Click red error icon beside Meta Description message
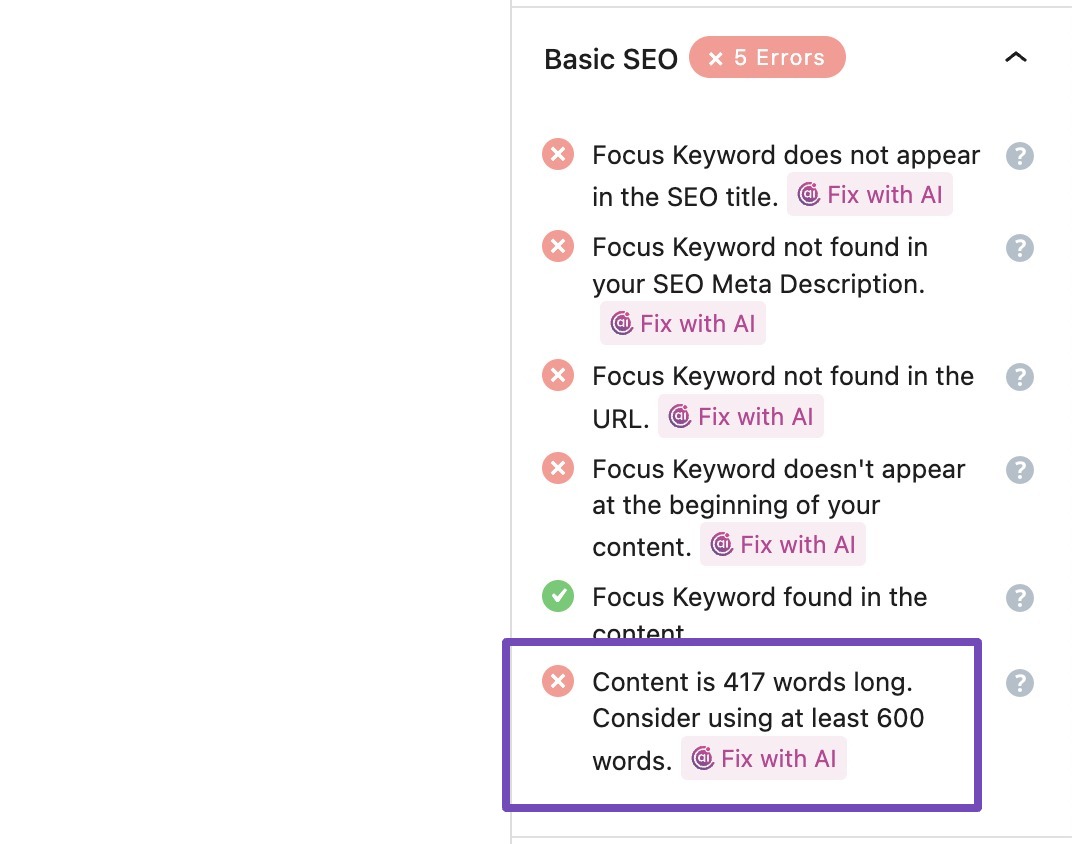Viewport: 1072px width, 844px height. tap(558, 246)
